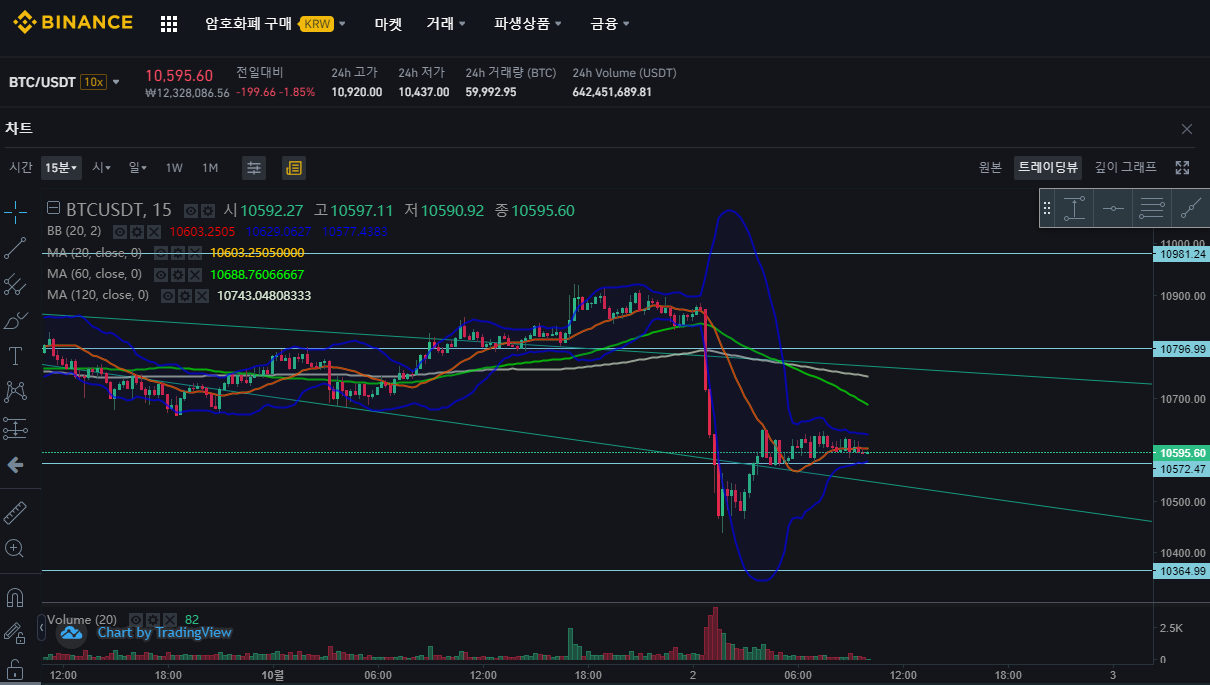Viewport: 1210px width, 685px height.
Task: Select diagonal line icon in floating toolbar
Action: click(1190, 208)
